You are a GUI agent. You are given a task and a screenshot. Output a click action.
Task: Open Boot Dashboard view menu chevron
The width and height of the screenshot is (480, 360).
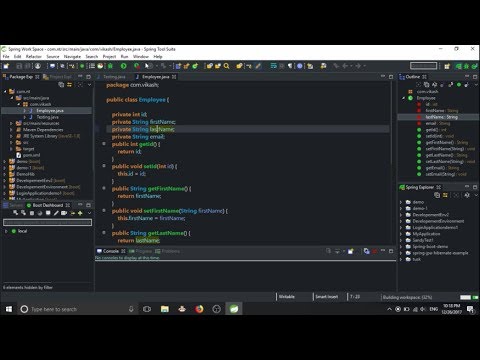pos(89,213)
